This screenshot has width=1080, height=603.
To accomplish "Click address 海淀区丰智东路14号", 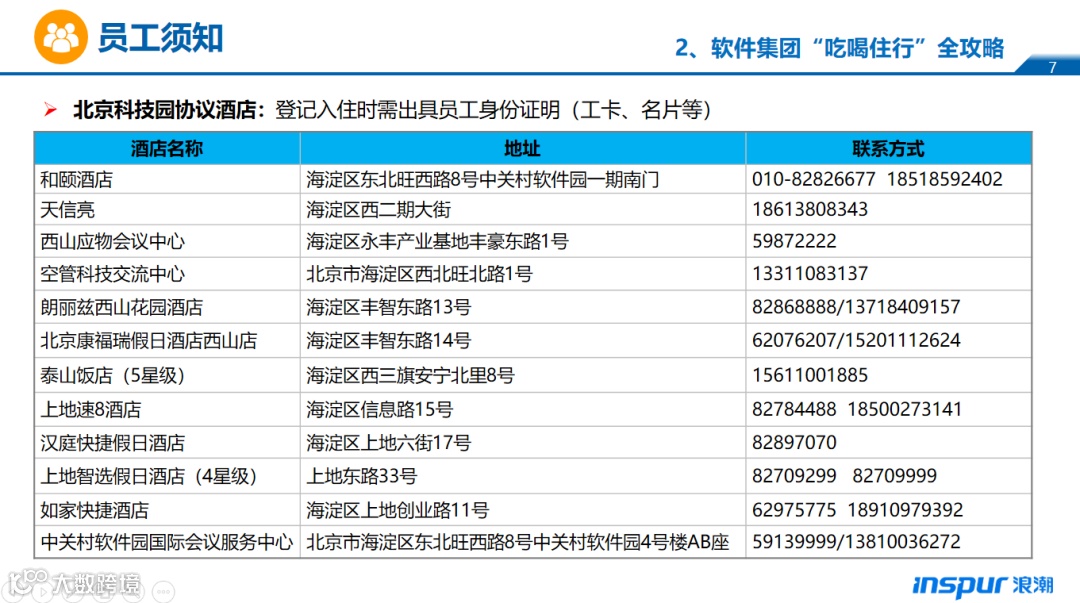I will (388, 340).
